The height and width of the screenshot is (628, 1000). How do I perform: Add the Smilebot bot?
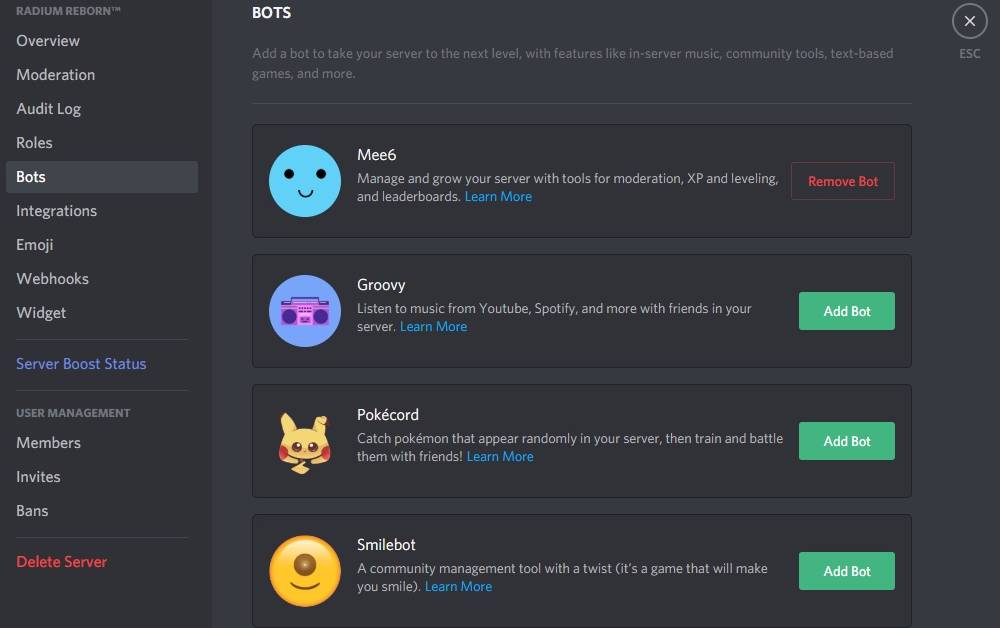click(x=846, y=571)
